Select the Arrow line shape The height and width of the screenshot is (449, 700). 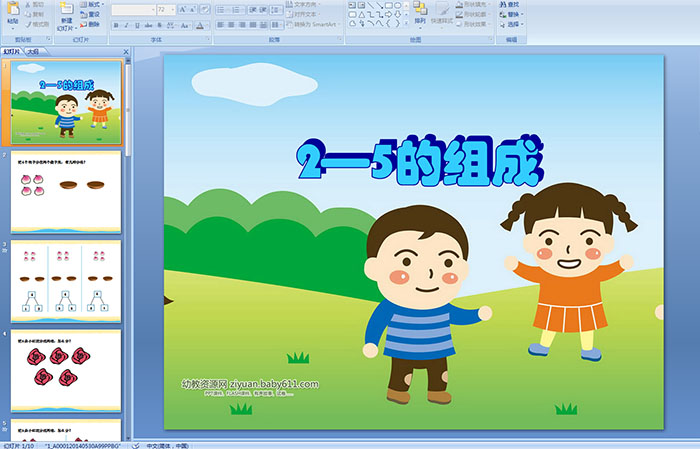pyautogui.click(x=379, y=5)
